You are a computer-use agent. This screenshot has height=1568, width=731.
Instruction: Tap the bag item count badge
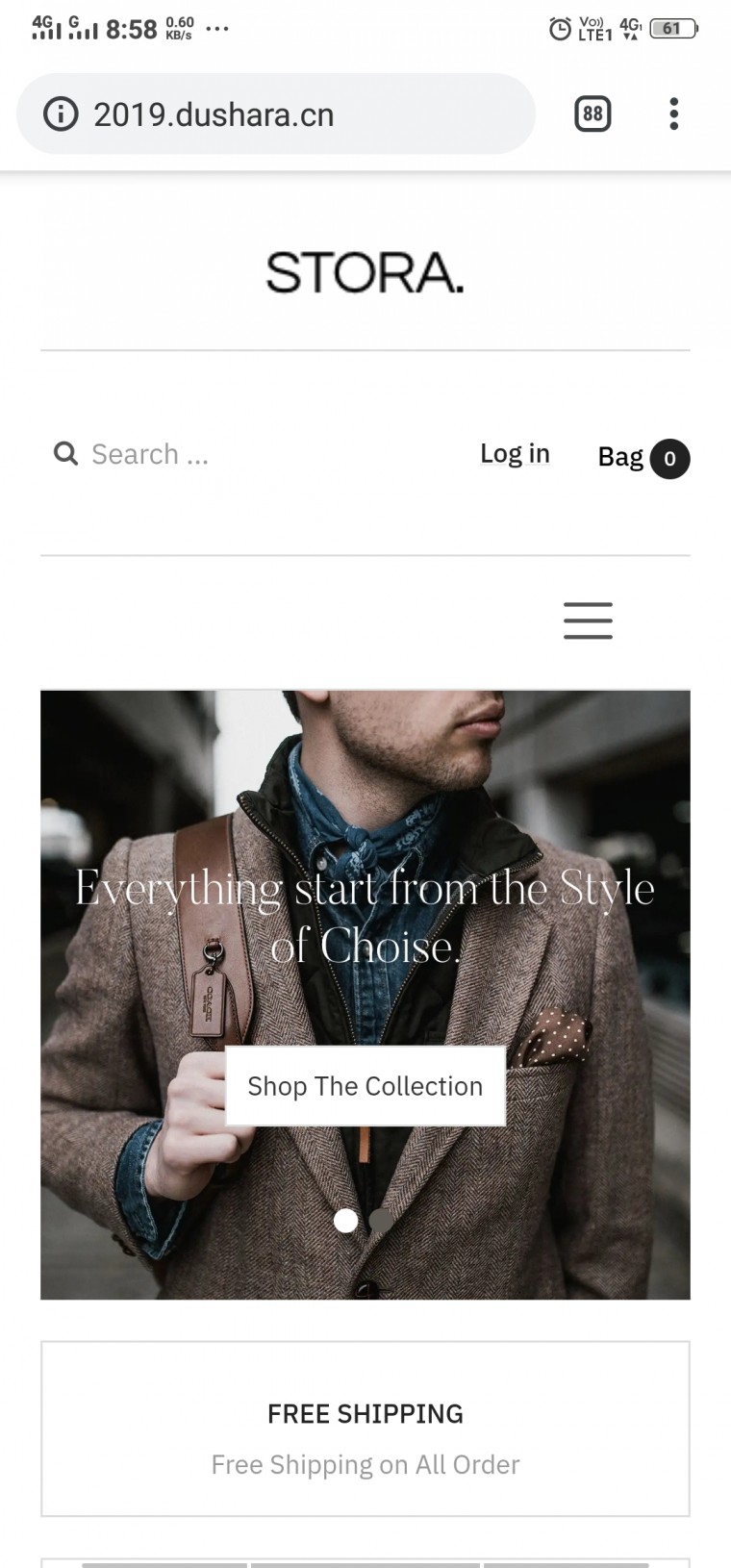click(669, 459)
